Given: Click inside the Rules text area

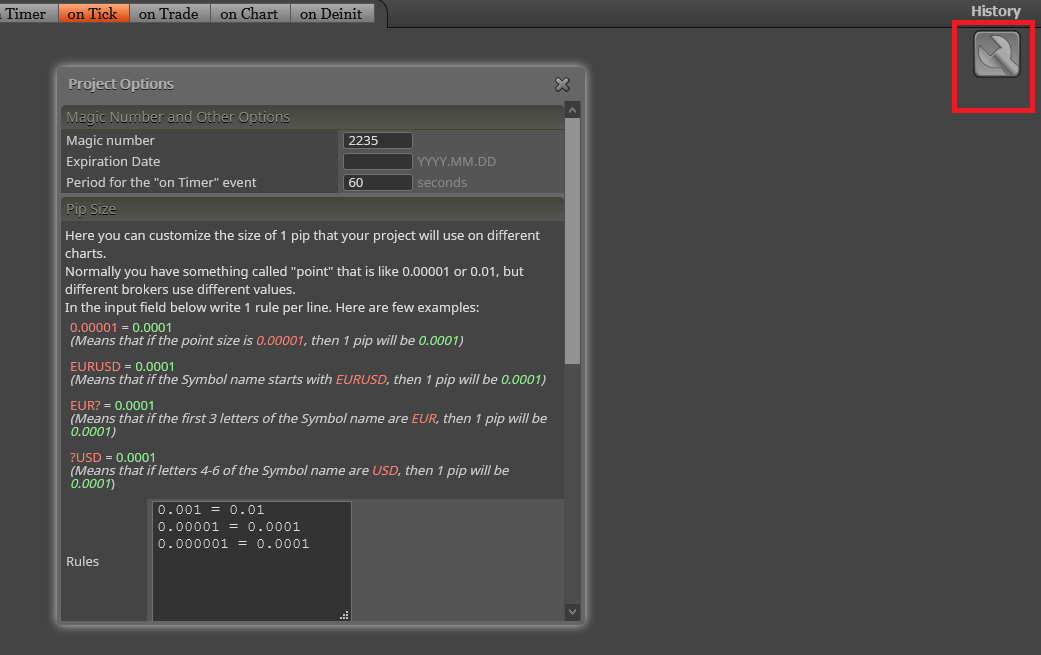Looking at the screenshot, I should coord(252,561).
